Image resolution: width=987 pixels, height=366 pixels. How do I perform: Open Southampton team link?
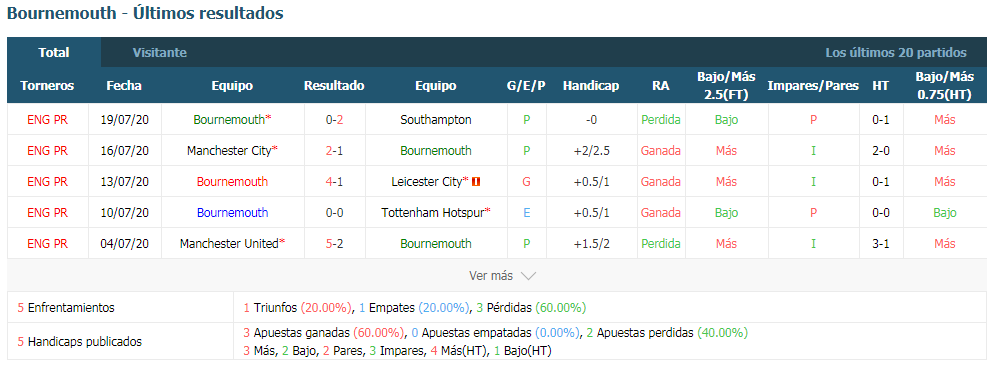[436, 120]
